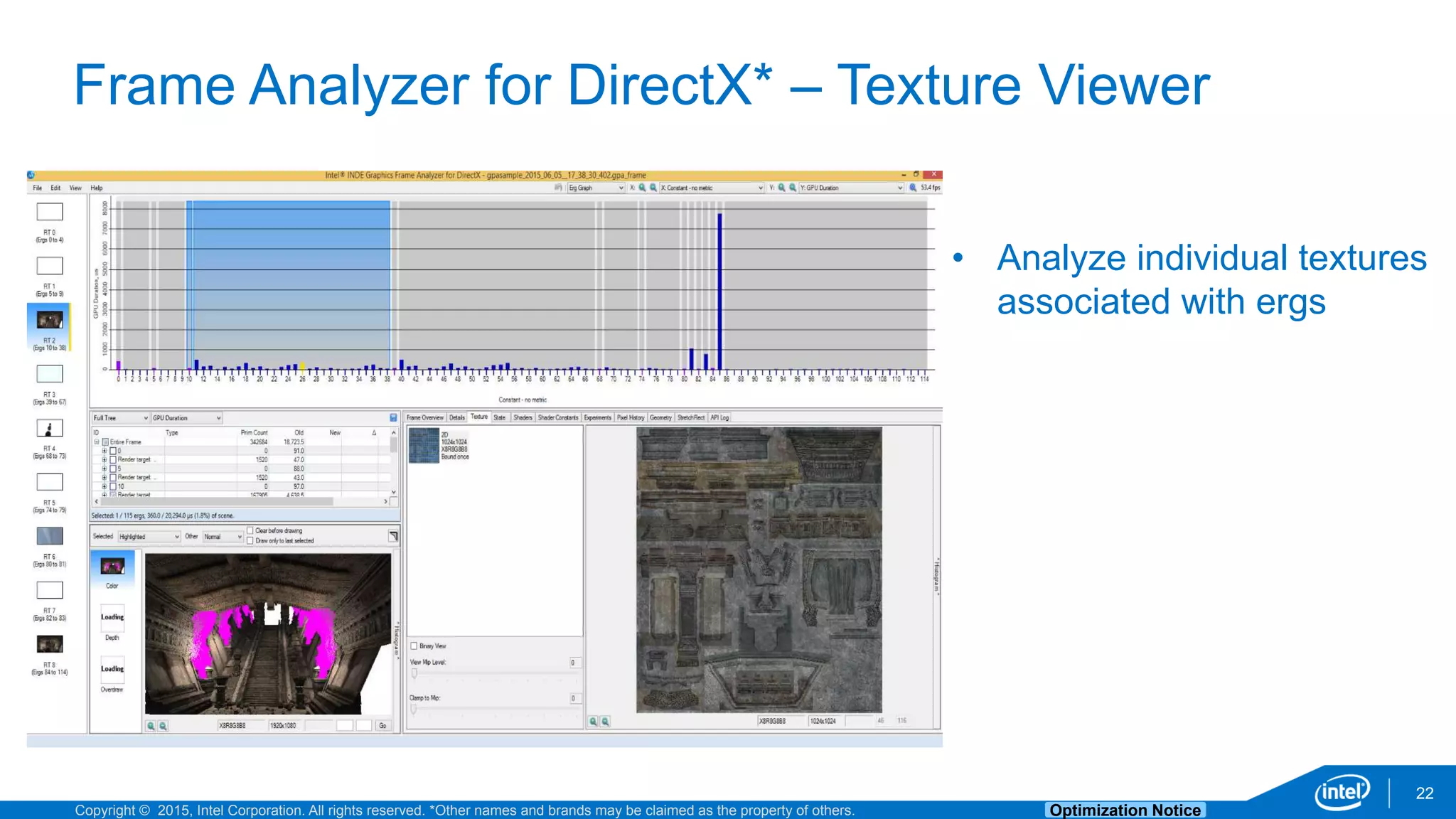
Task: Check first Render target row with 47.0
Action: (113, 460)
